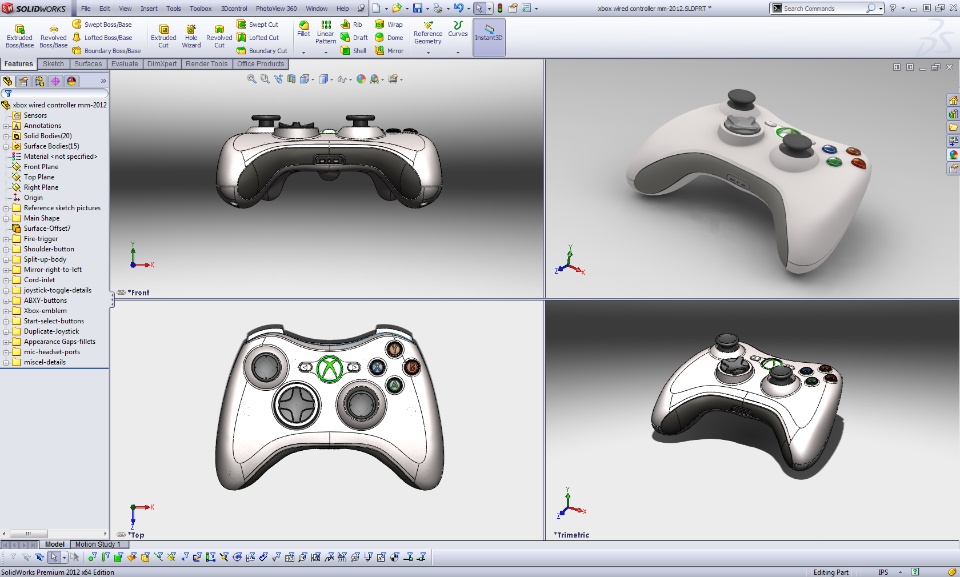This screenshot has width=960, height=577.
Task: Select the Revolved Boss/Base tool
Action: [x=53, y=36]
